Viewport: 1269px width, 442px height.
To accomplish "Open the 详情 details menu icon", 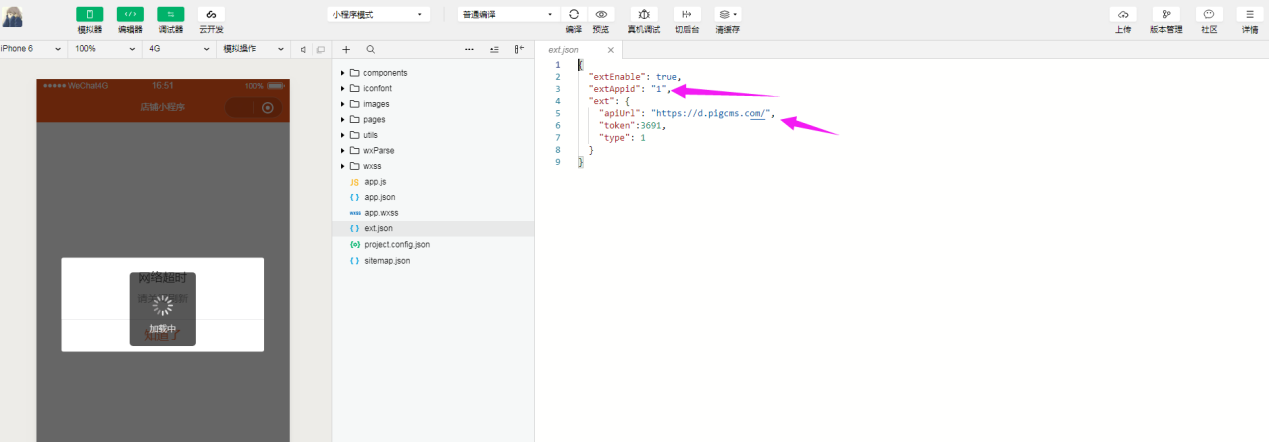I will coord(1250,14).
